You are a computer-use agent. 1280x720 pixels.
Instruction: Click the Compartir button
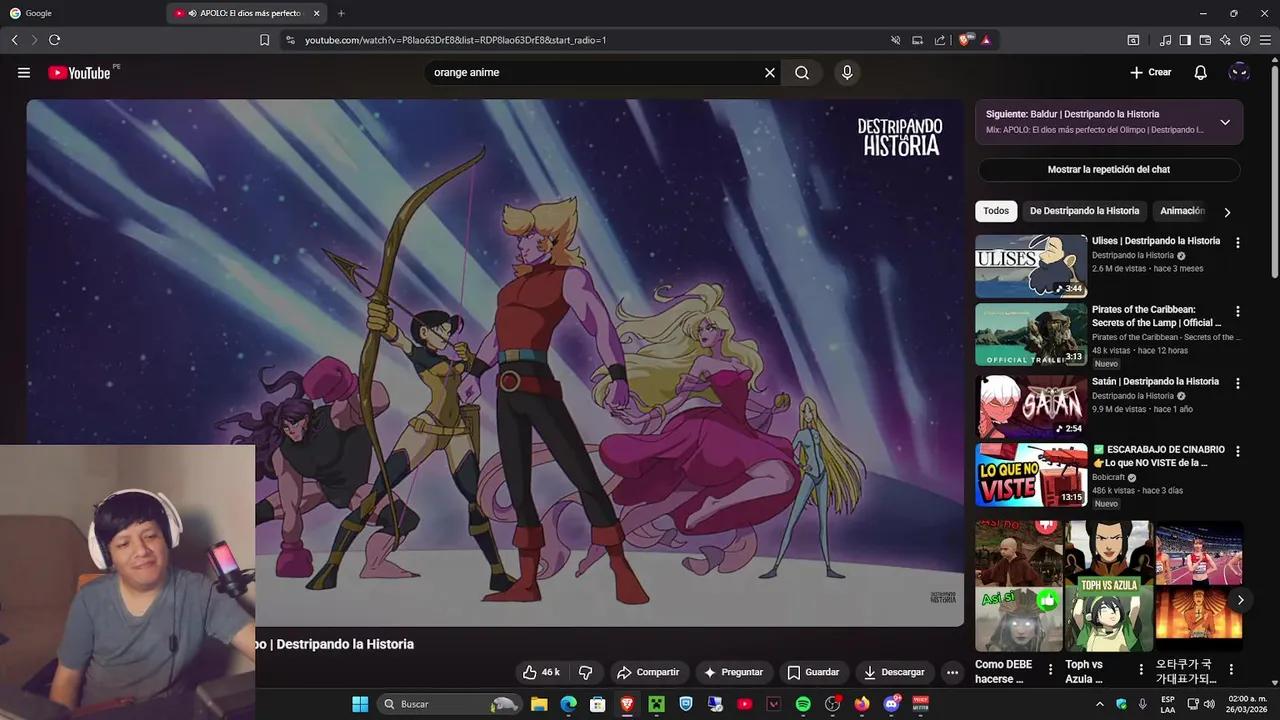tap(648, 672)
